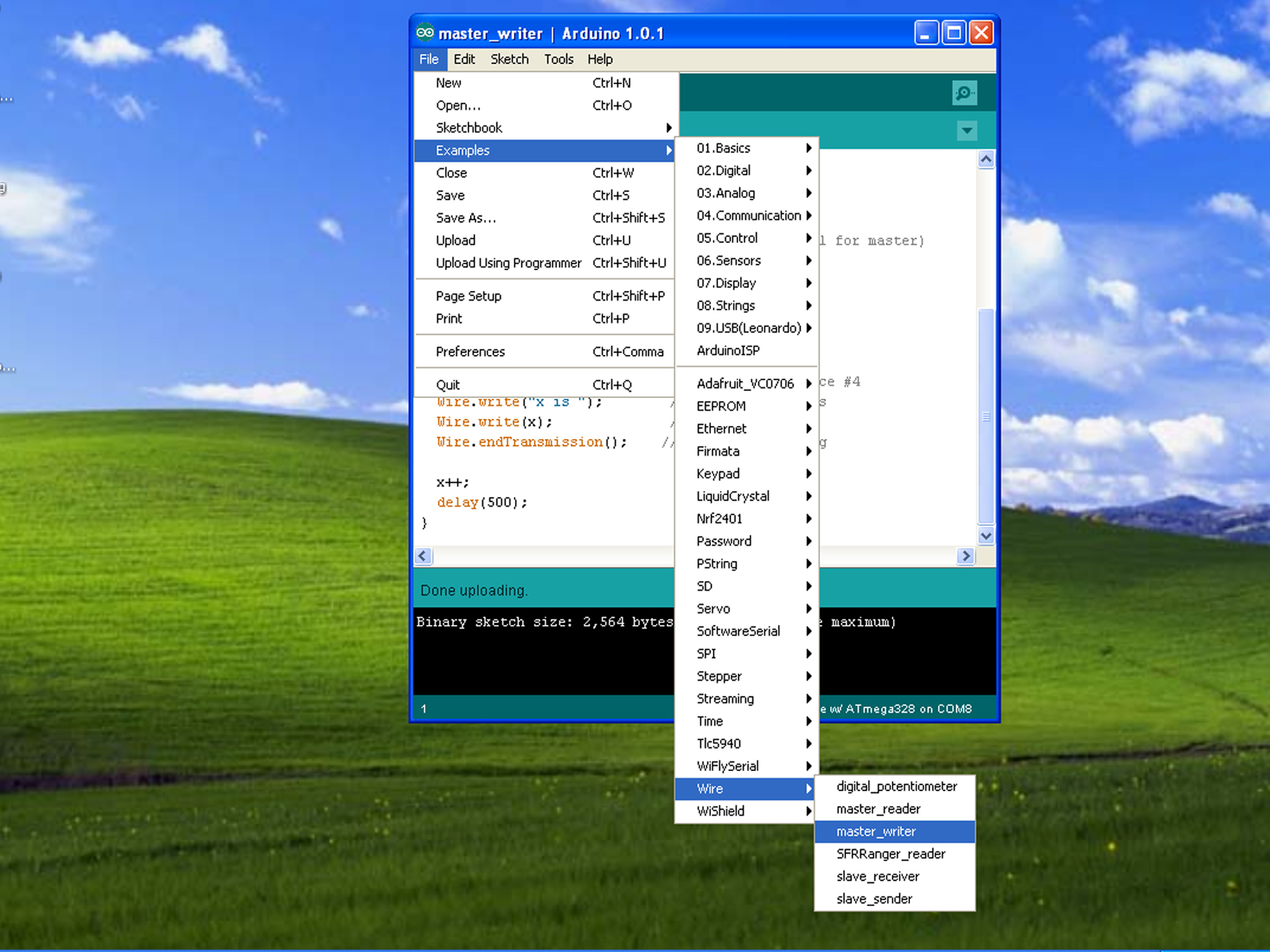
Task: Click the editor scroll down arrow
Action: [985, 535]
